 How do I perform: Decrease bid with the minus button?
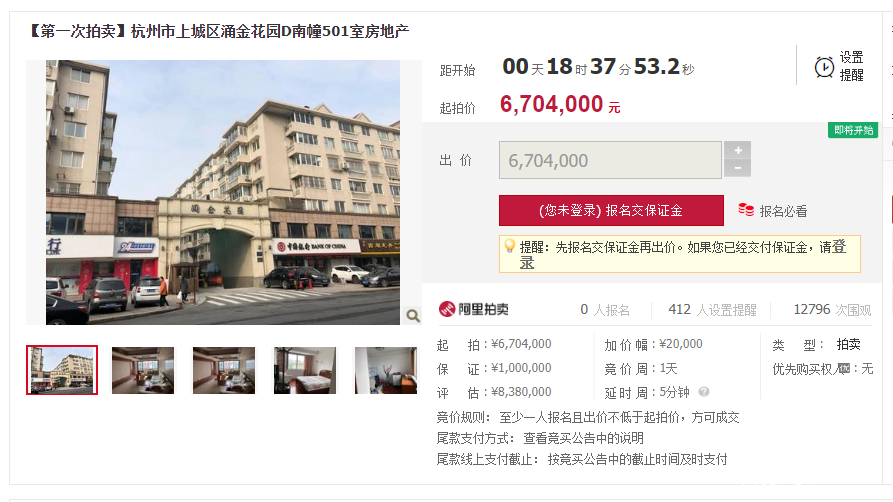click(x=738, y=168)
